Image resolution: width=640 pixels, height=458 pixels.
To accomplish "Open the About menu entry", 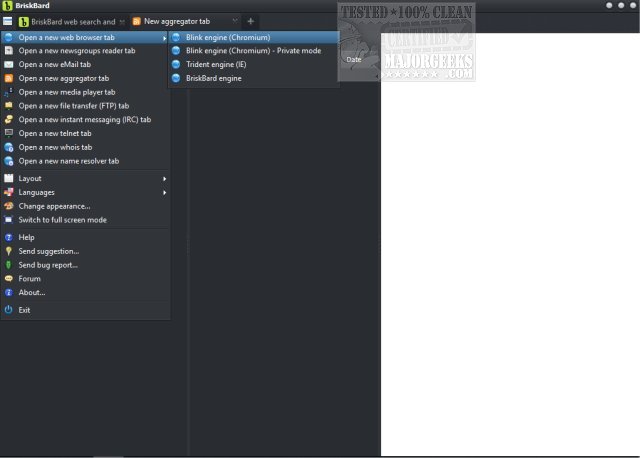I will (x=85, y=293).
